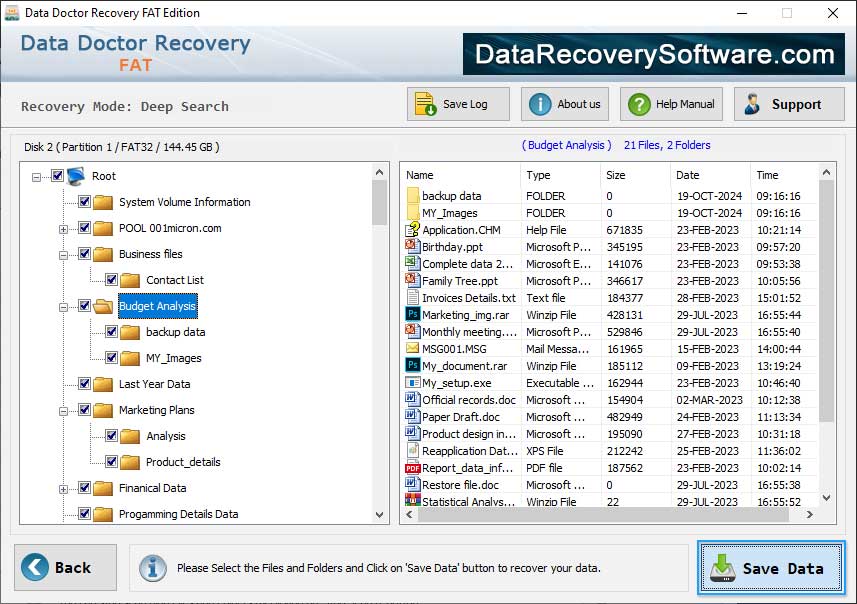The height and width of the screenshot is (604, 857).
Task: Click the Word icon beside Official records.doc
Action: 411,399
